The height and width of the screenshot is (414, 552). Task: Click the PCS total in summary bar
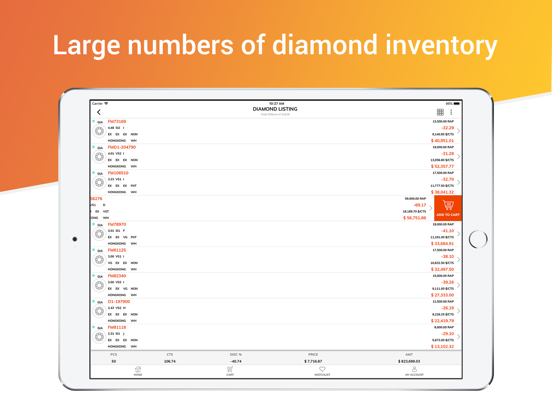(114, 361)
